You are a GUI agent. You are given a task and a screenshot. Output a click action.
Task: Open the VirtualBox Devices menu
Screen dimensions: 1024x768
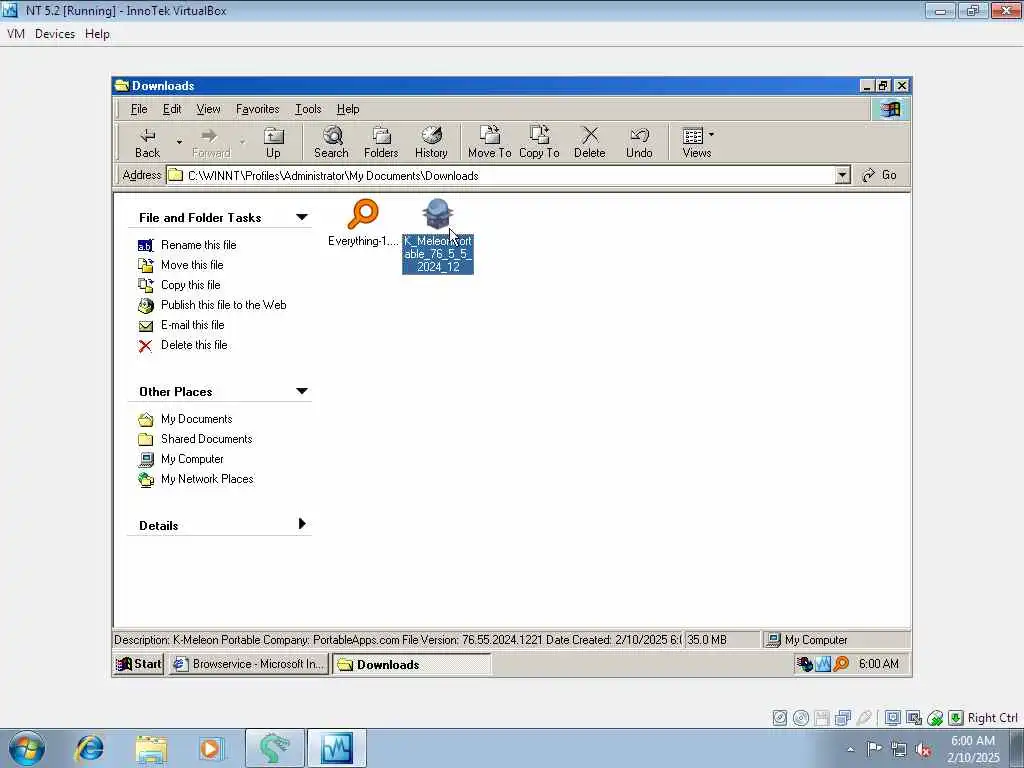(55, 34)
